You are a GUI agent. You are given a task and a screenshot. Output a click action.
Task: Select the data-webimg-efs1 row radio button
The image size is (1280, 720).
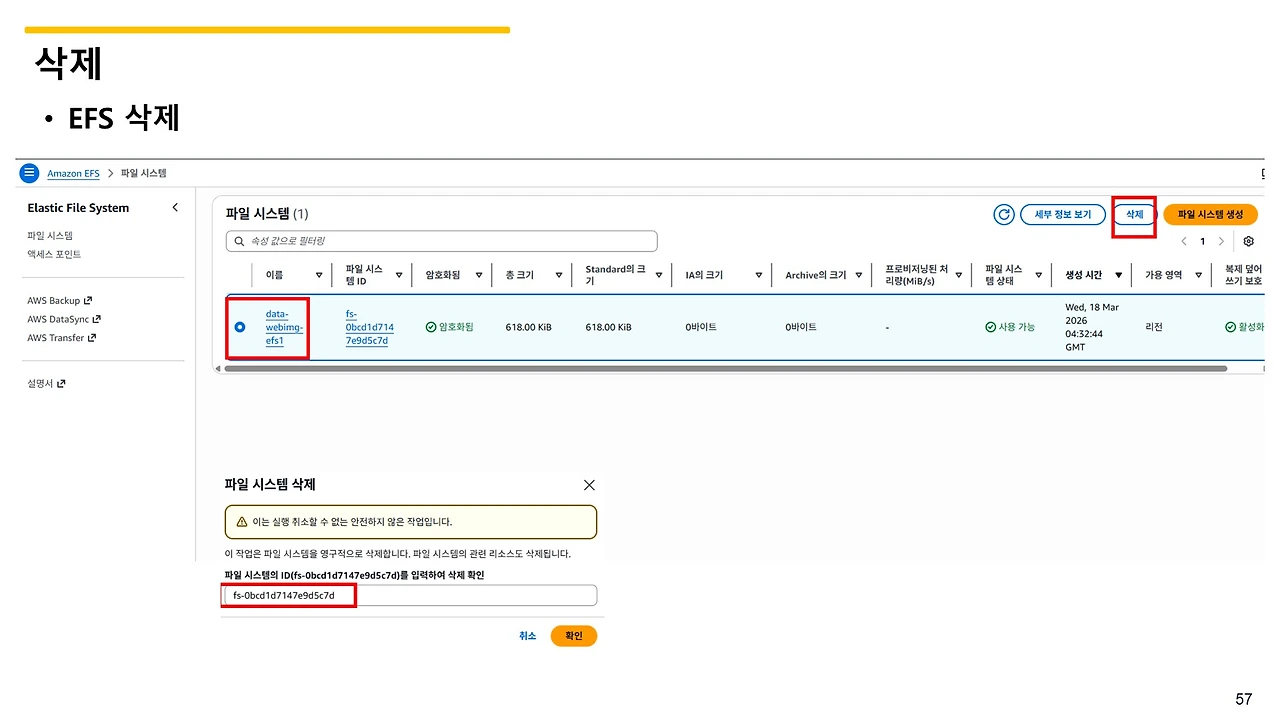tap(240, 327)
